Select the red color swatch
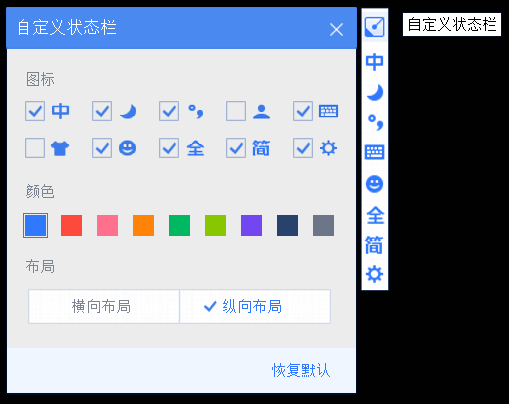509x404 pixels. point(71,226)
